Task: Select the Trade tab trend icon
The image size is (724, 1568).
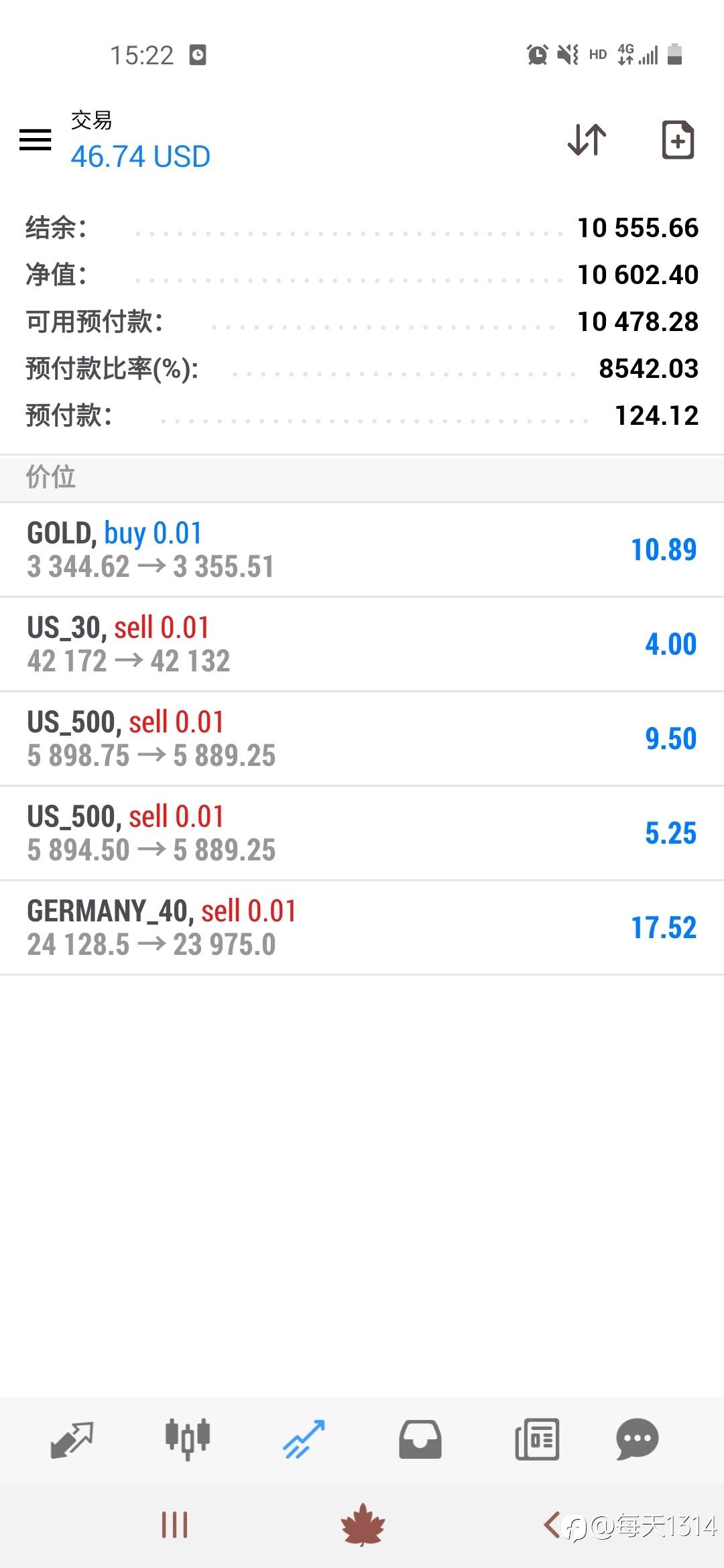Action: [304, 1439]
